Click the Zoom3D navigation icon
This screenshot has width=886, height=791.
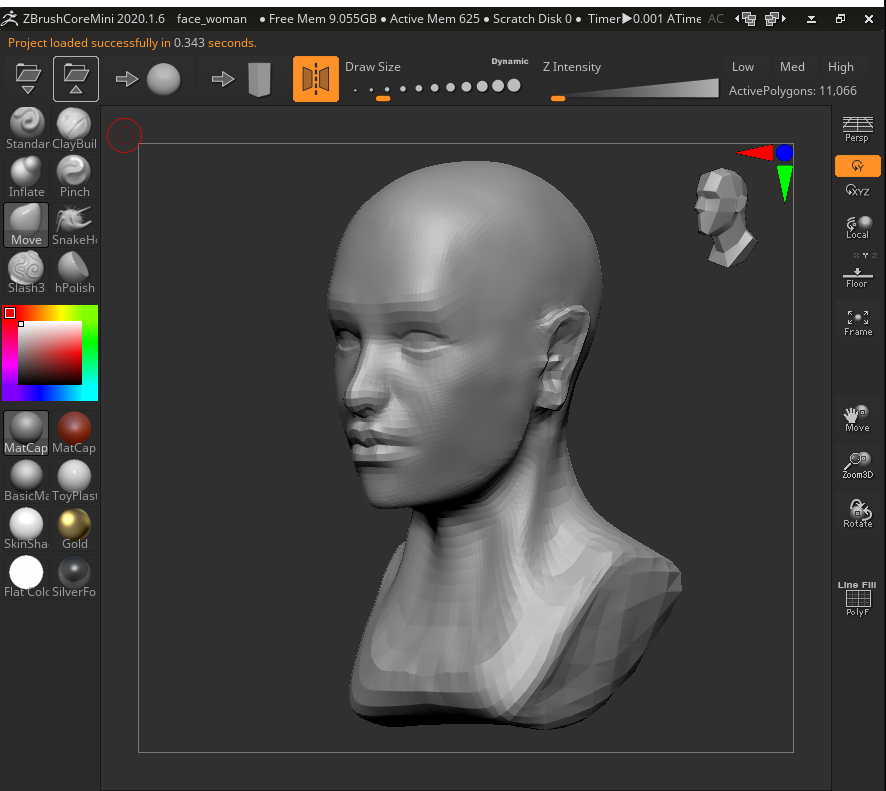pyautogui.click(x=857, y=466)
